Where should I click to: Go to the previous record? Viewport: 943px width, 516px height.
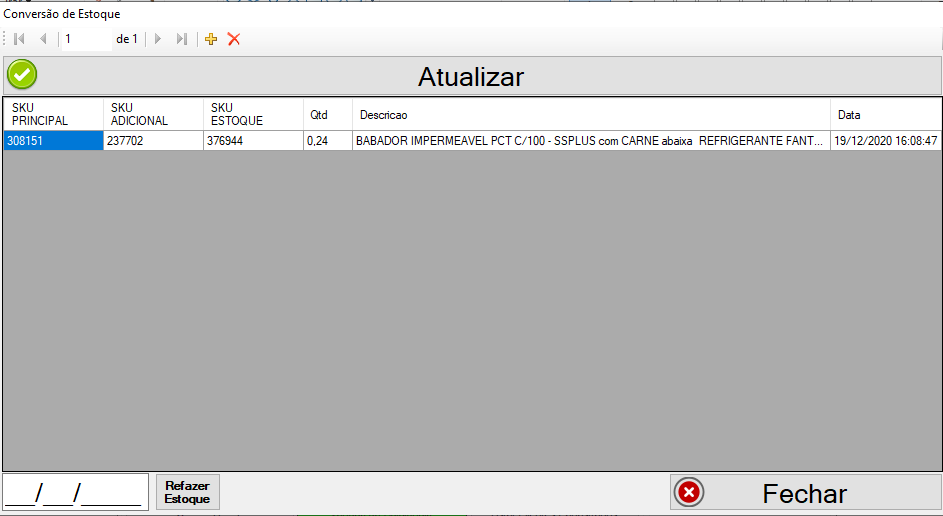point(43,39)
